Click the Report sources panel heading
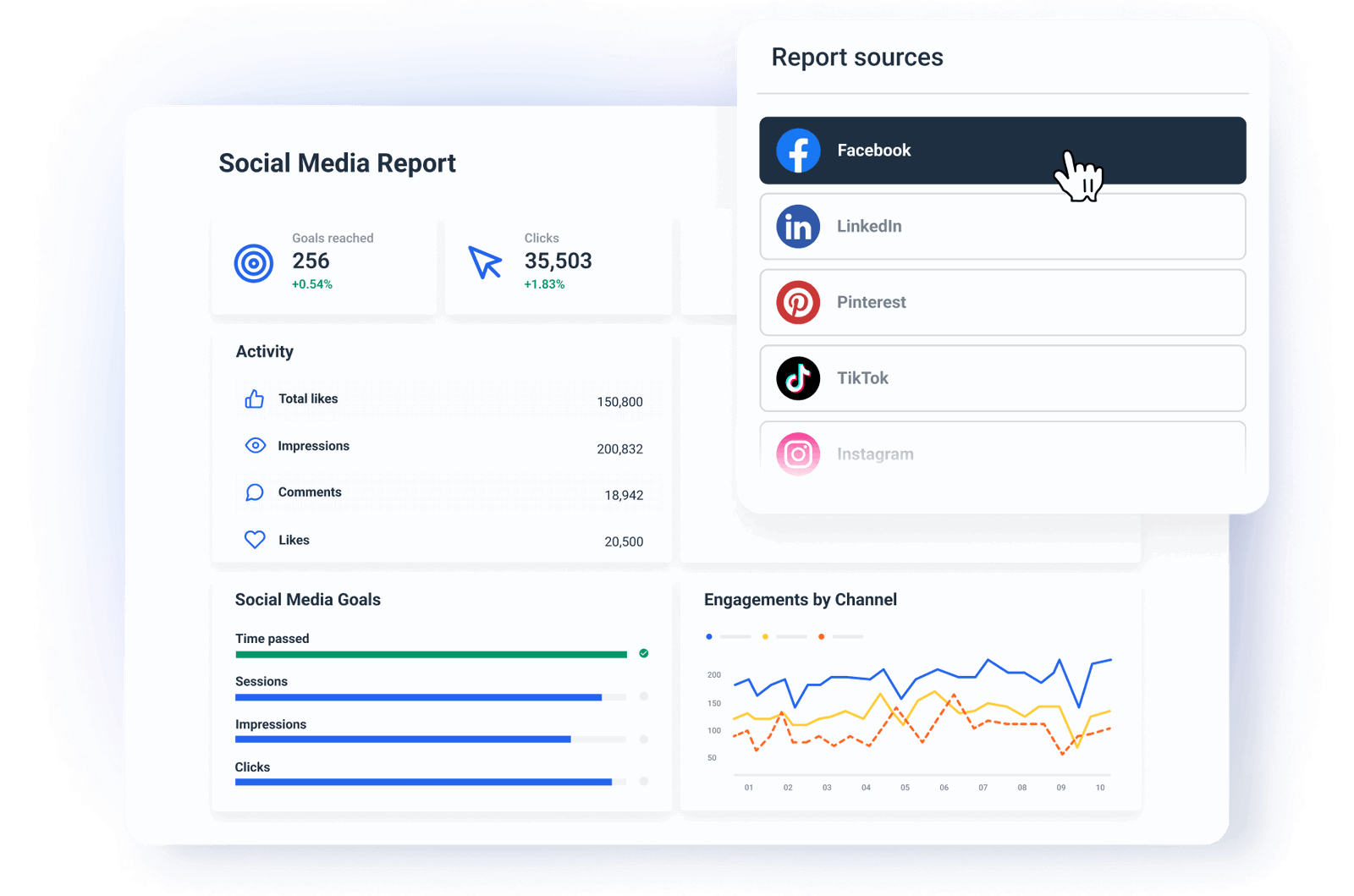1354x896 pixels. coord(857,57)
